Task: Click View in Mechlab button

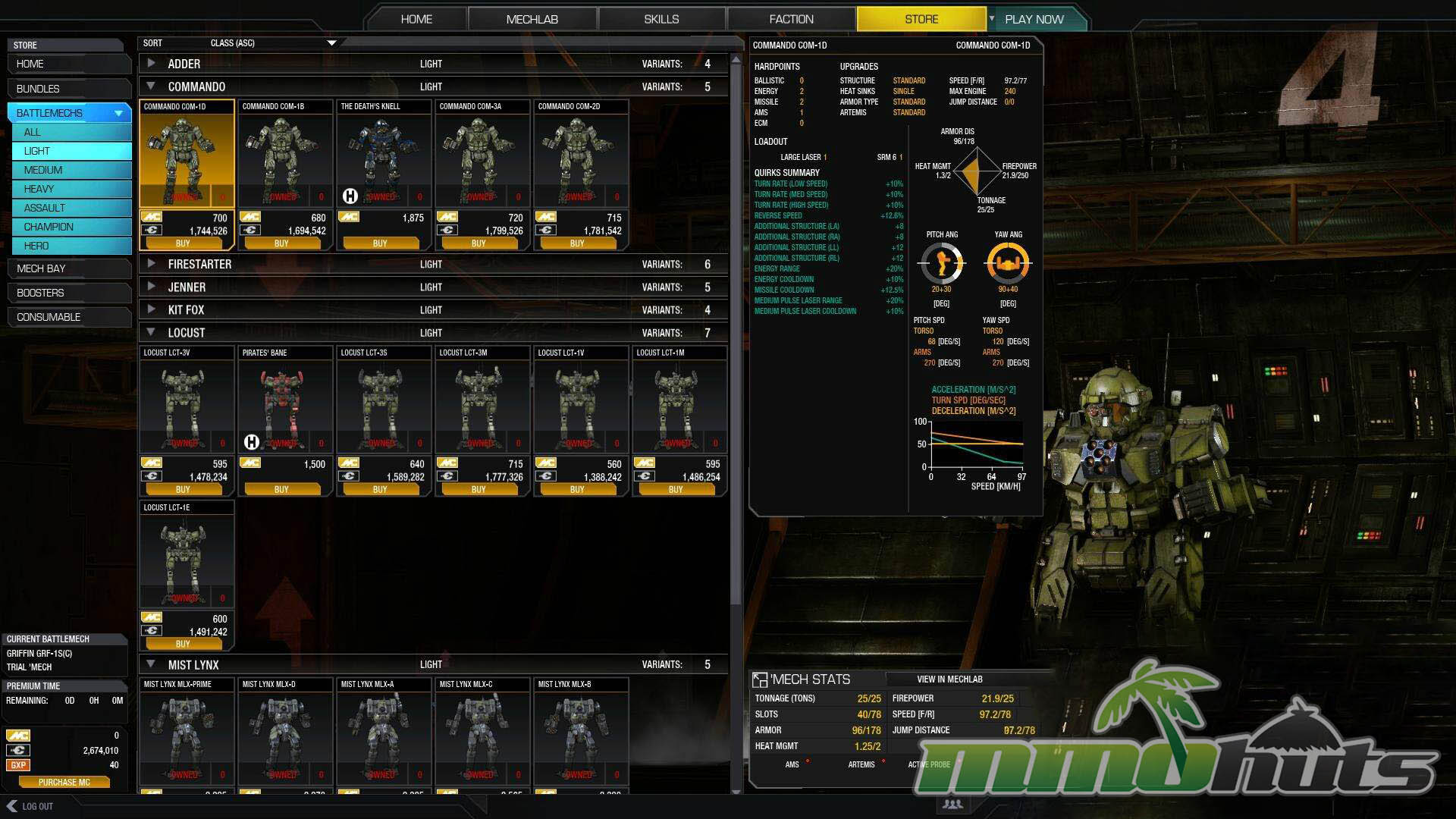Action: pos(949,679)
